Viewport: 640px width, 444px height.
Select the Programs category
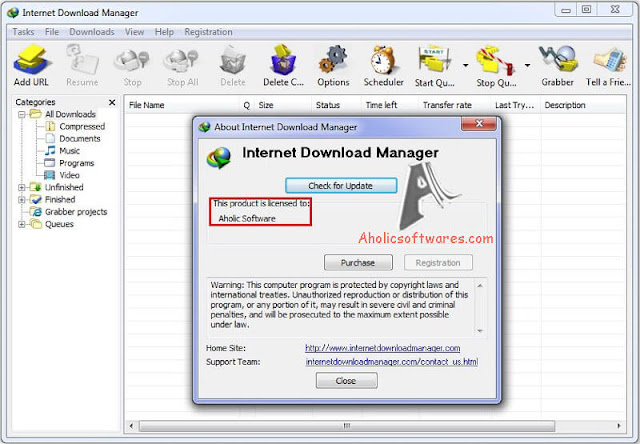point(76,163)
